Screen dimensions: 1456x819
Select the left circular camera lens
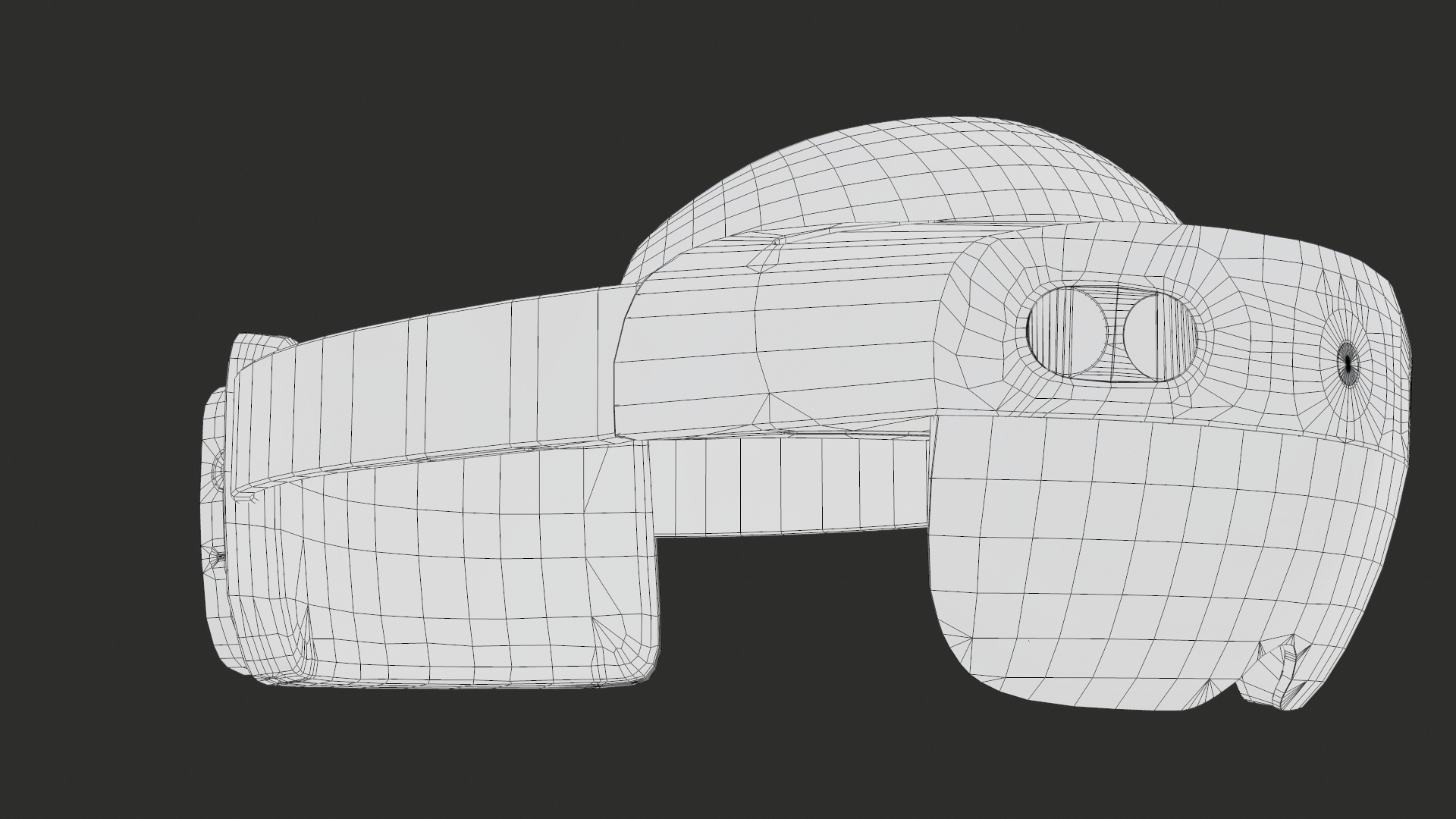1067,332
